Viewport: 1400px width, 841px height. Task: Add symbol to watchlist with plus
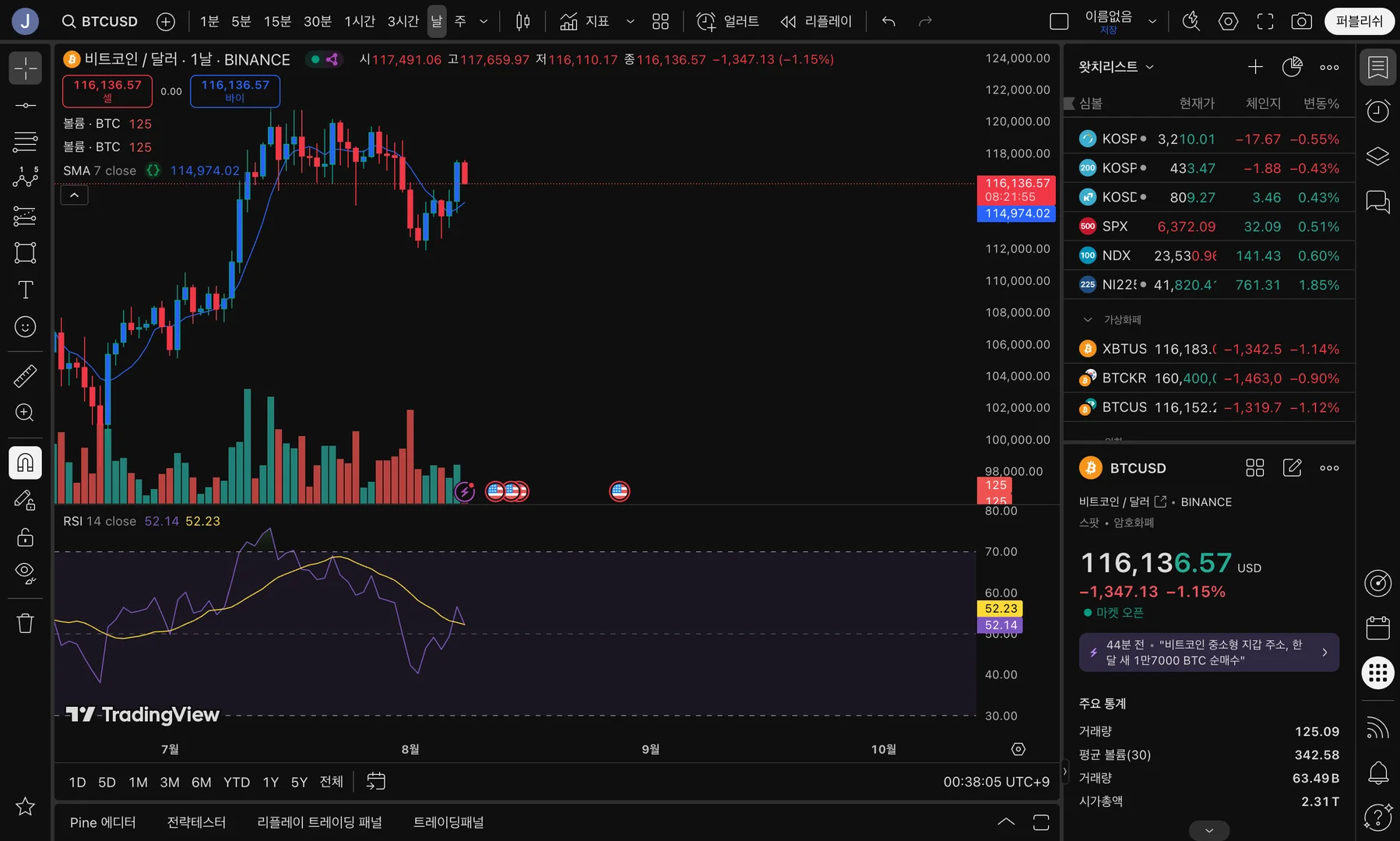click(1255, 67)
